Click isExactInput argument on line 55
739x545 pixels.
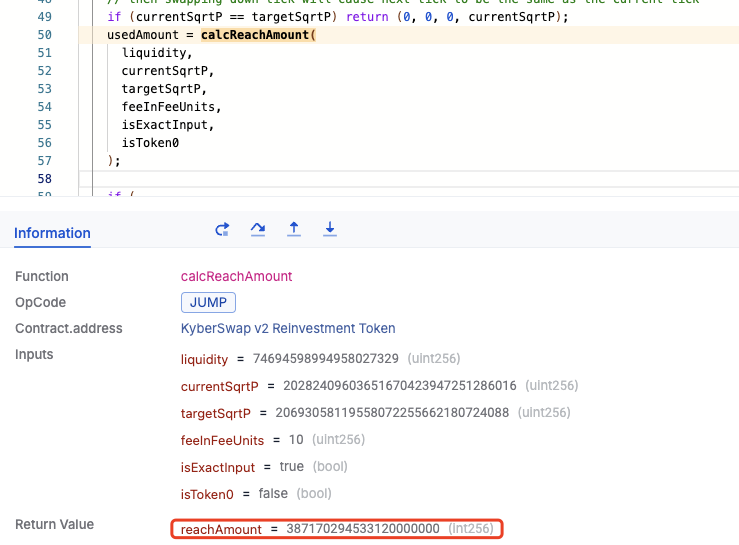click(x=164, y=125)
